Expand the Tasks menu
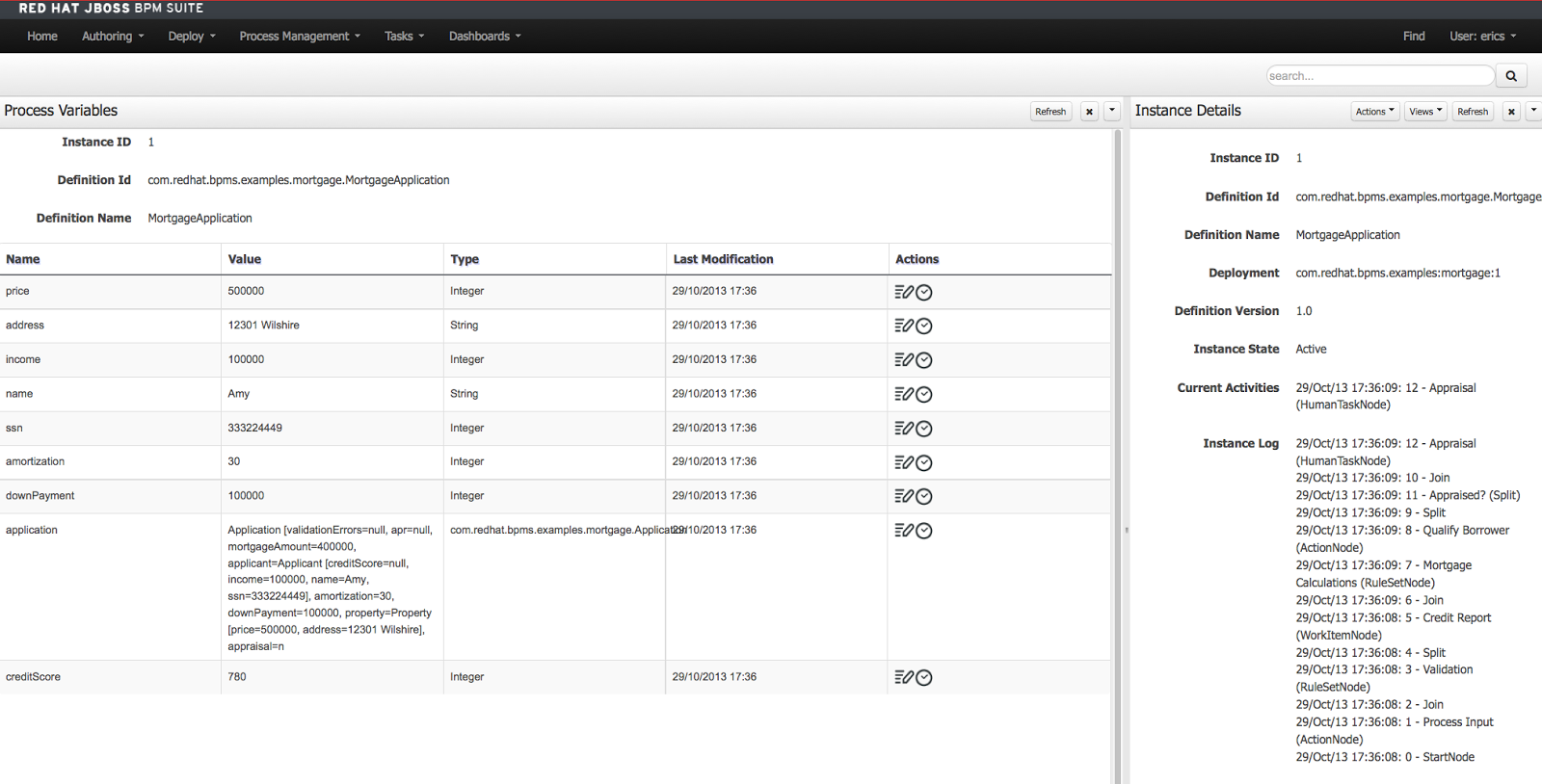1542x784 pixels. coord(404,37)
